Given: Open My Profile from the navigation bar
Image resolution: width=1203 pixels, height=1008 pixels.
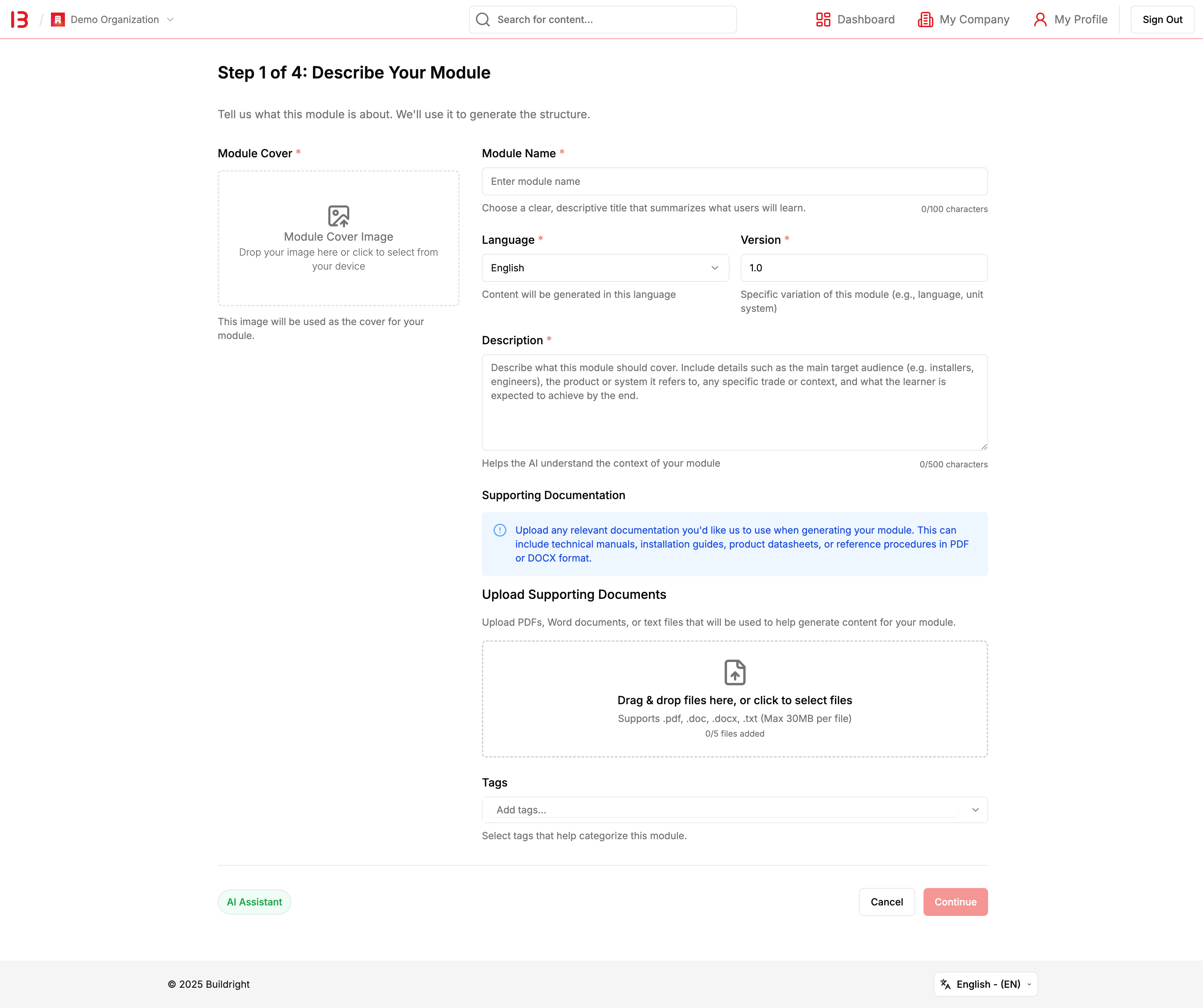Looking at the screenshot, I should point(1081,20).
